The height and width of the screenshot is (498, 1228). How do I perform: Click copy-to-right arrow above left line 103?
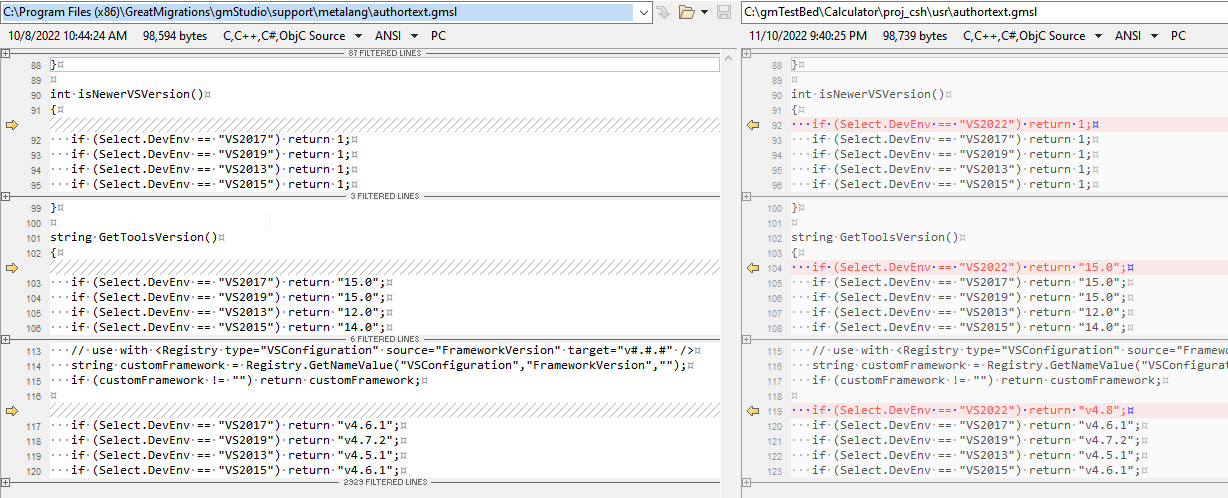point(12,268)
